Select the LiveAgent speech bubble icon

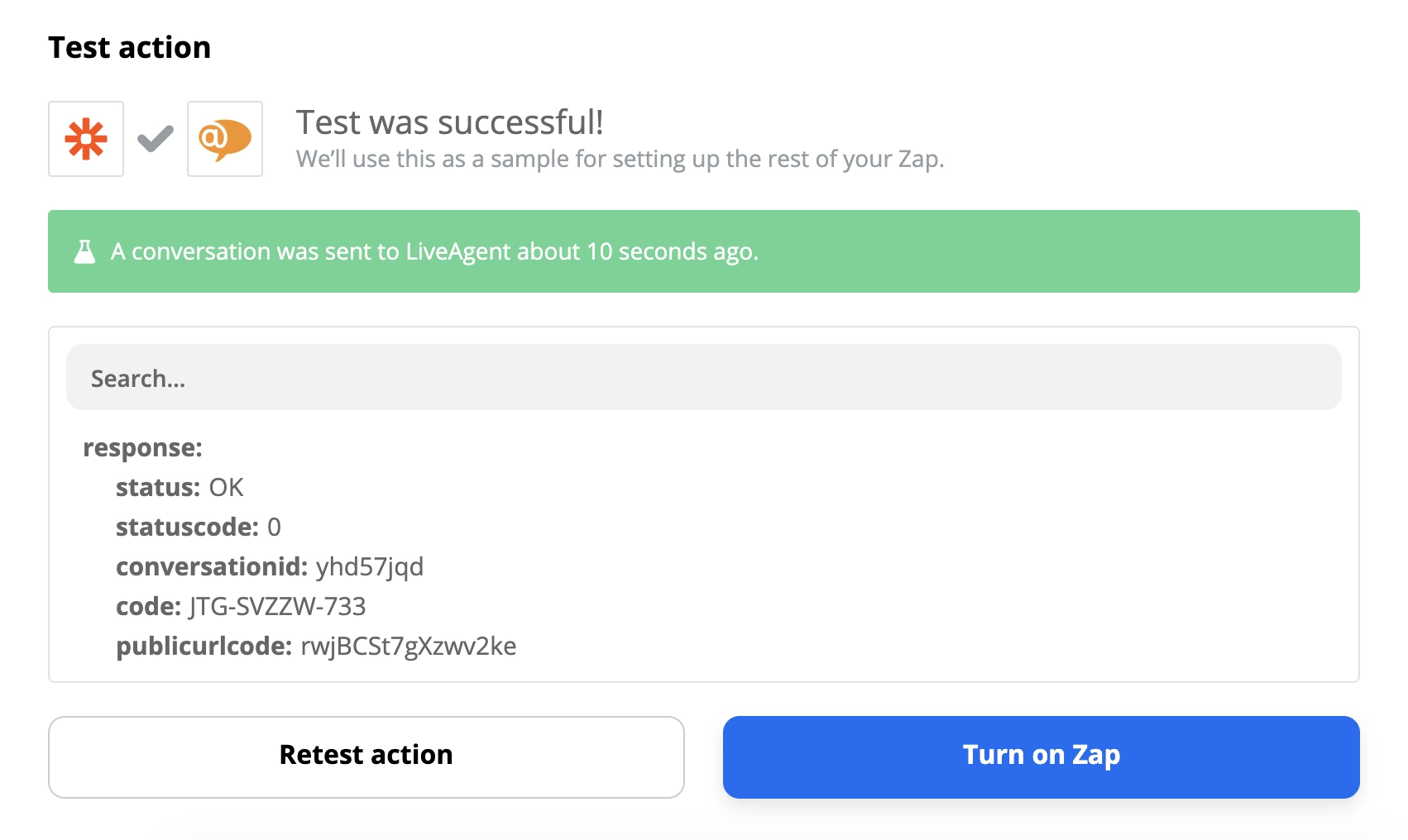tap(223, 138)
